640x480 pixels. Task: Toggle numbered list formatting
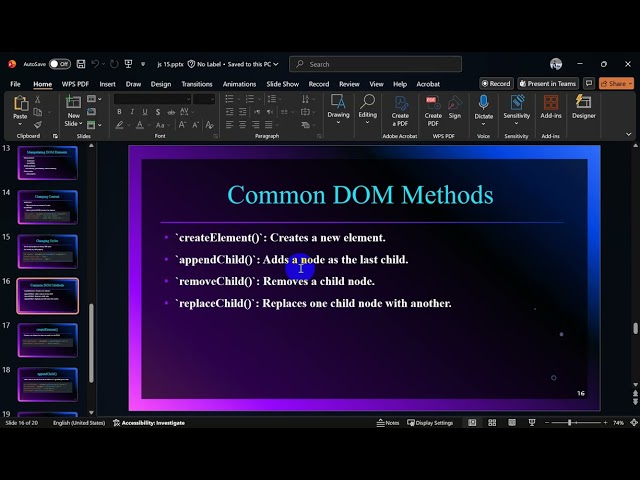point(249,99)
